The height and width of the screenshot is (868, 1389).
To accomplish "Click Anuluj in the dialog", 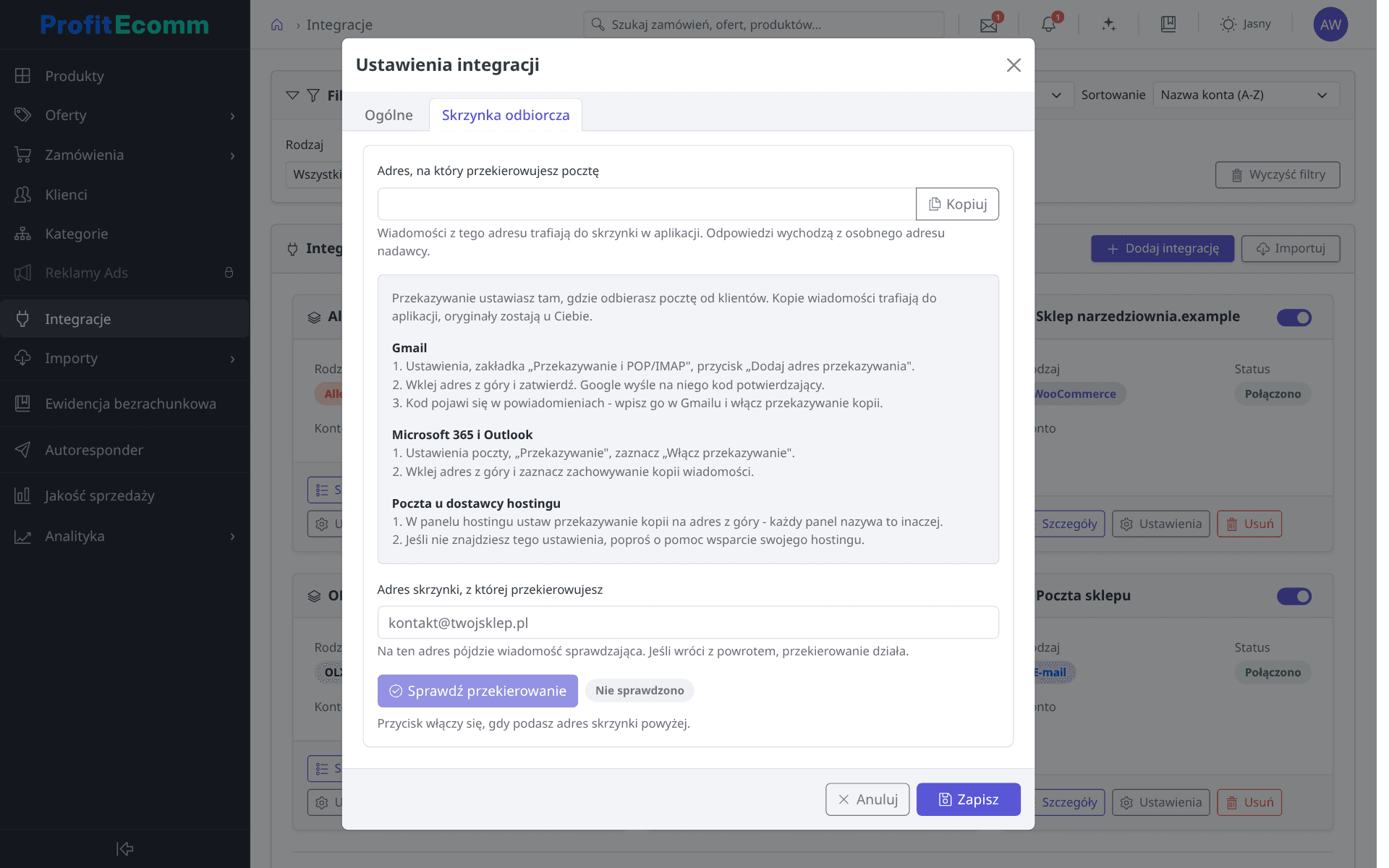I will [x=867, y=799].
